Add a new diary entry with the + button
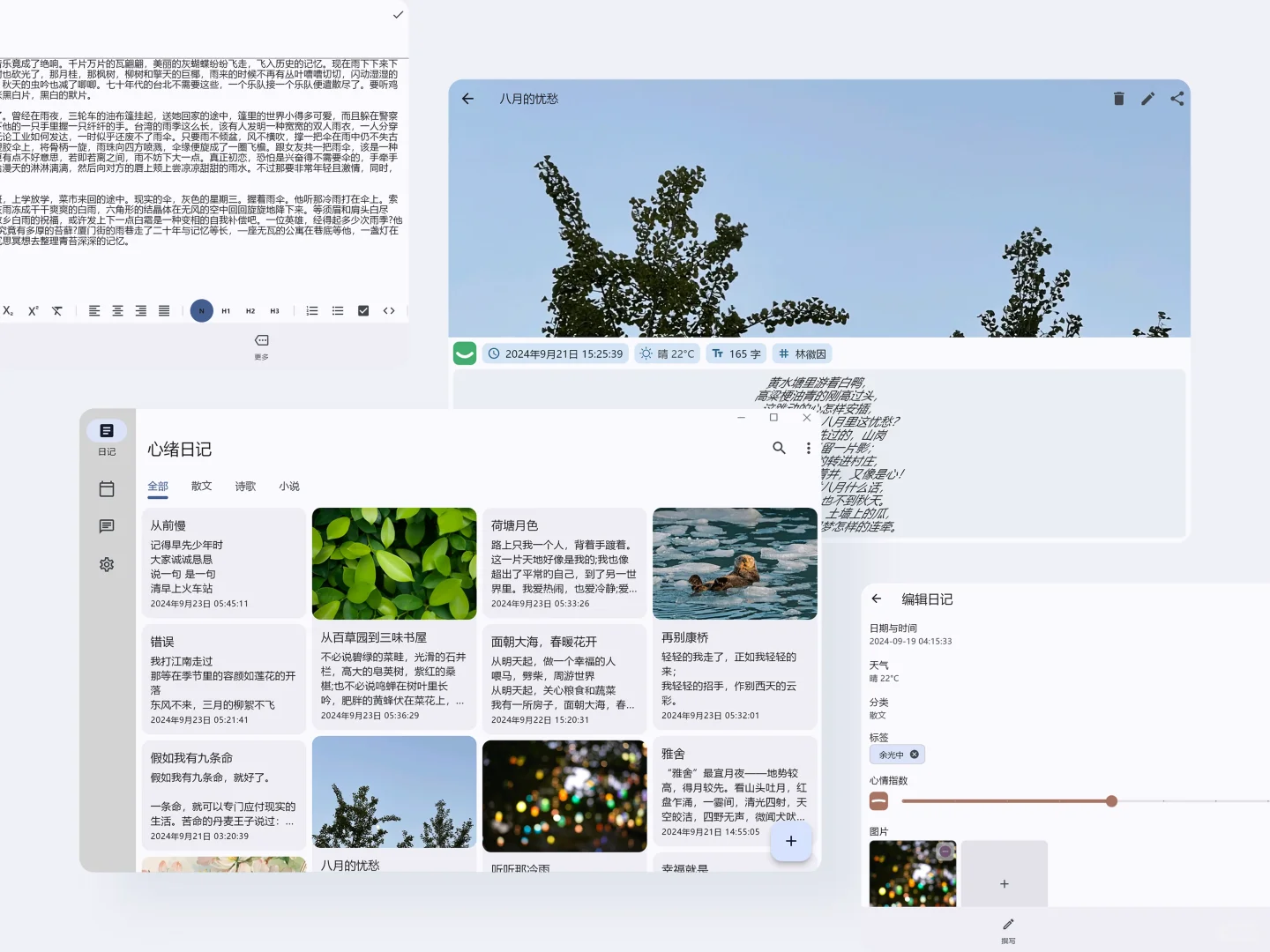Screen dimensions: 1270x952 (x=791, y=841)
